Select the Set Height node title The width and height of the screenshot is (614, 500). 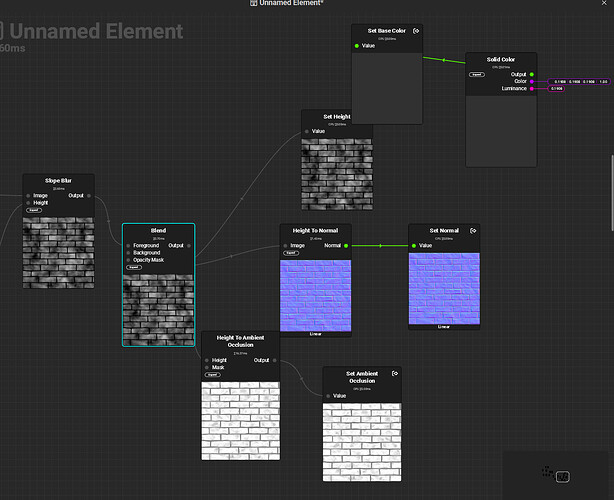point(336,117)
